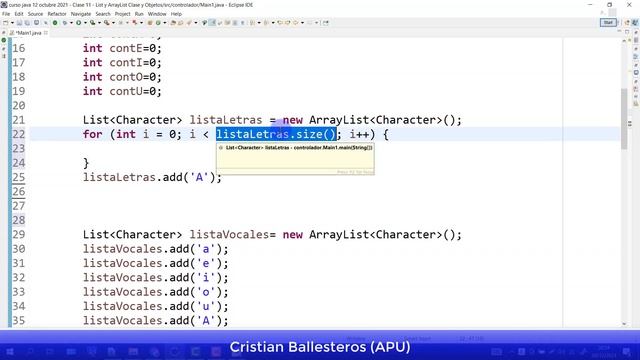Open the dropdown next to New icon
The width and height of the screenshot is (640, 360).
click(x=12, y=23)
